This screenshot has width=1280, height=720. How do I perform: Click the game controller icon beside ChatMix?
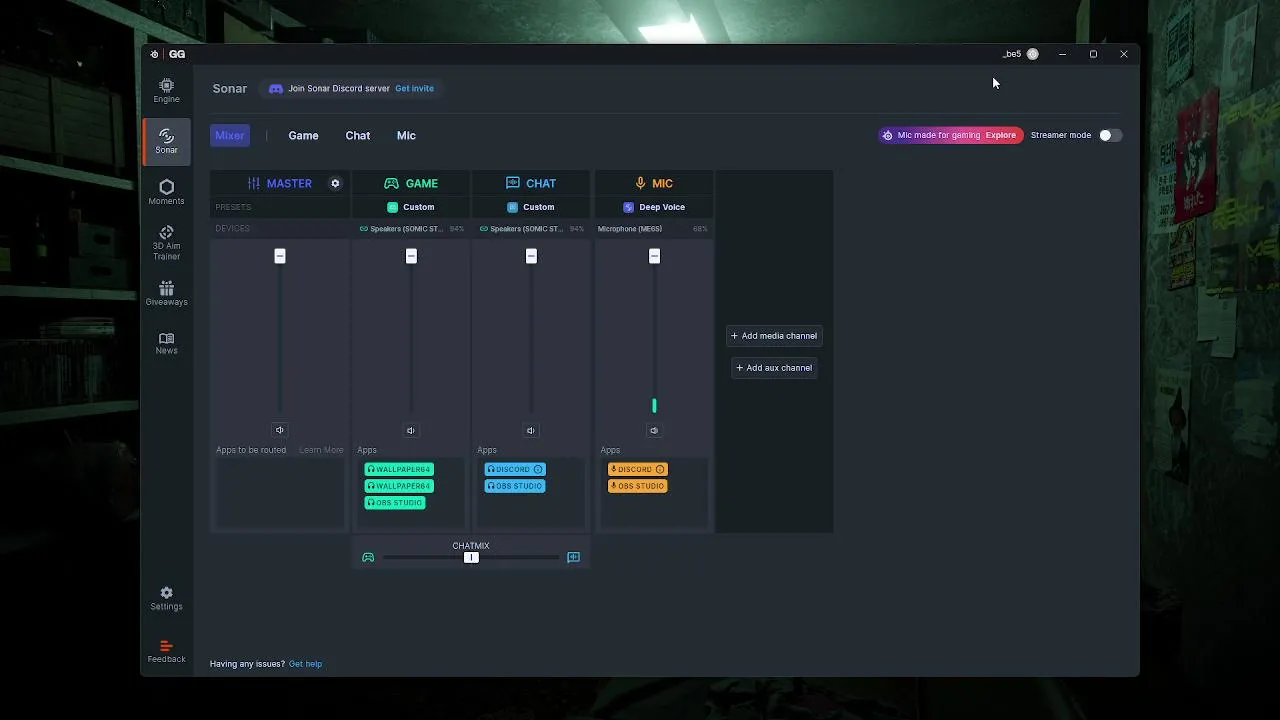tap(368, 557)
